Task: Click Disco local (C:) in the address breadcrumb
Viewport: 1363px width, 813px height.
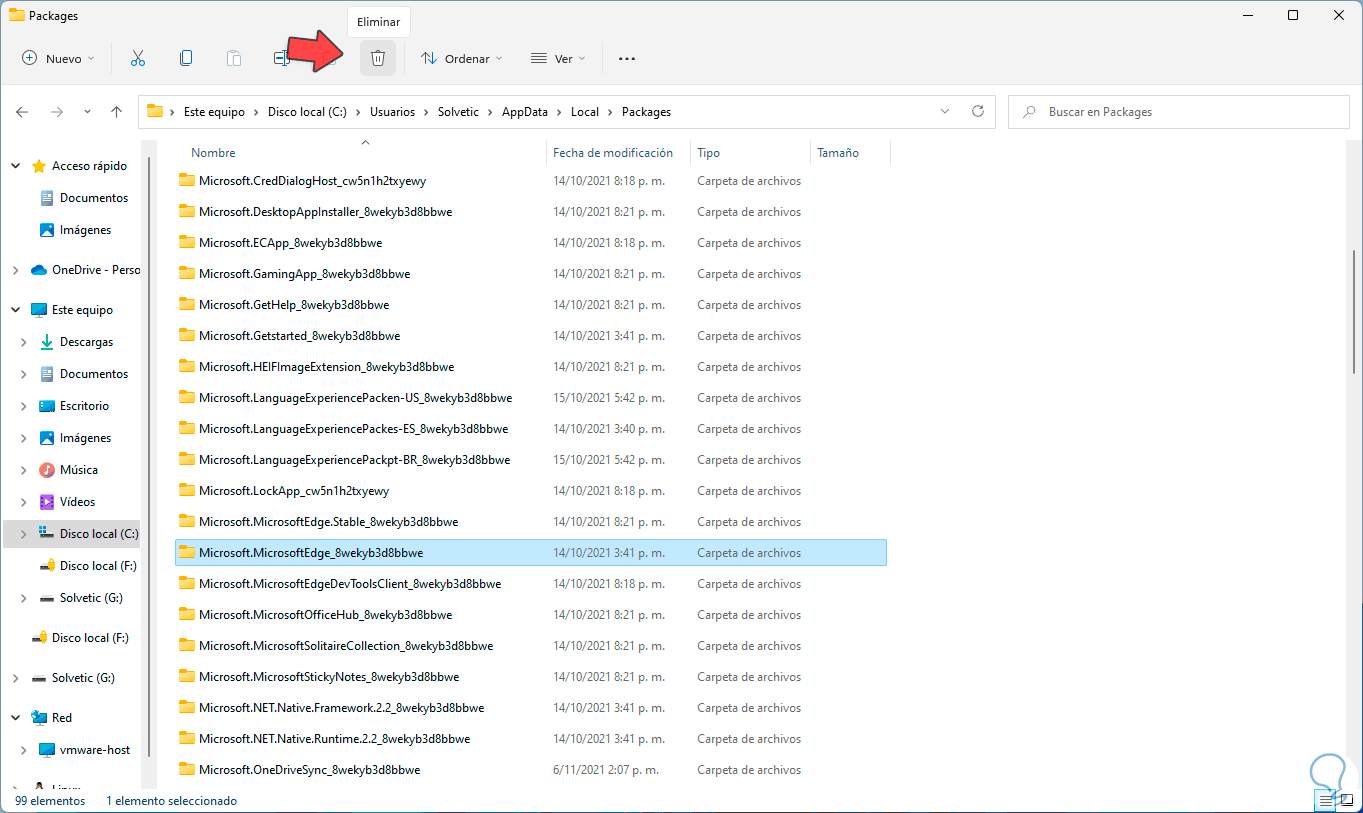Action: (x=307, y=112)
